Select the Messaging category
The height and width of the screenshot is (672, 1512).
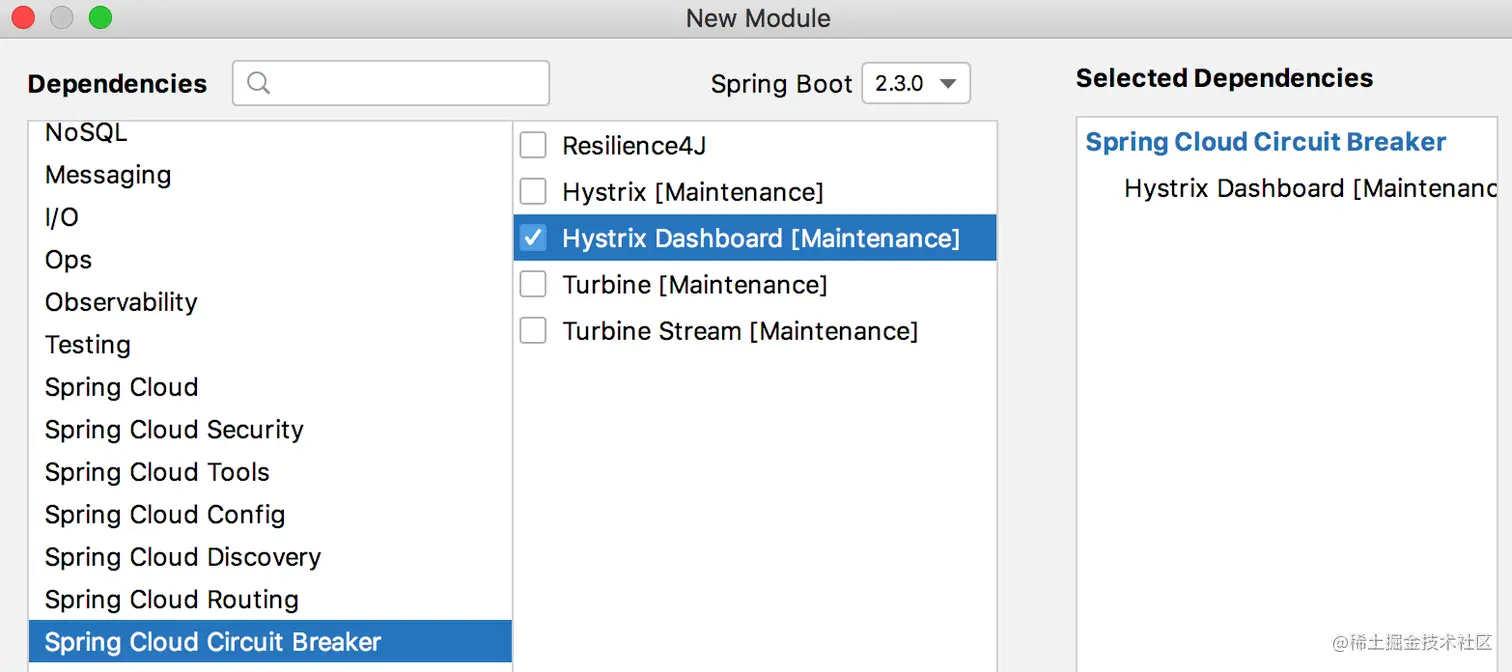click(x=108, y=175)
